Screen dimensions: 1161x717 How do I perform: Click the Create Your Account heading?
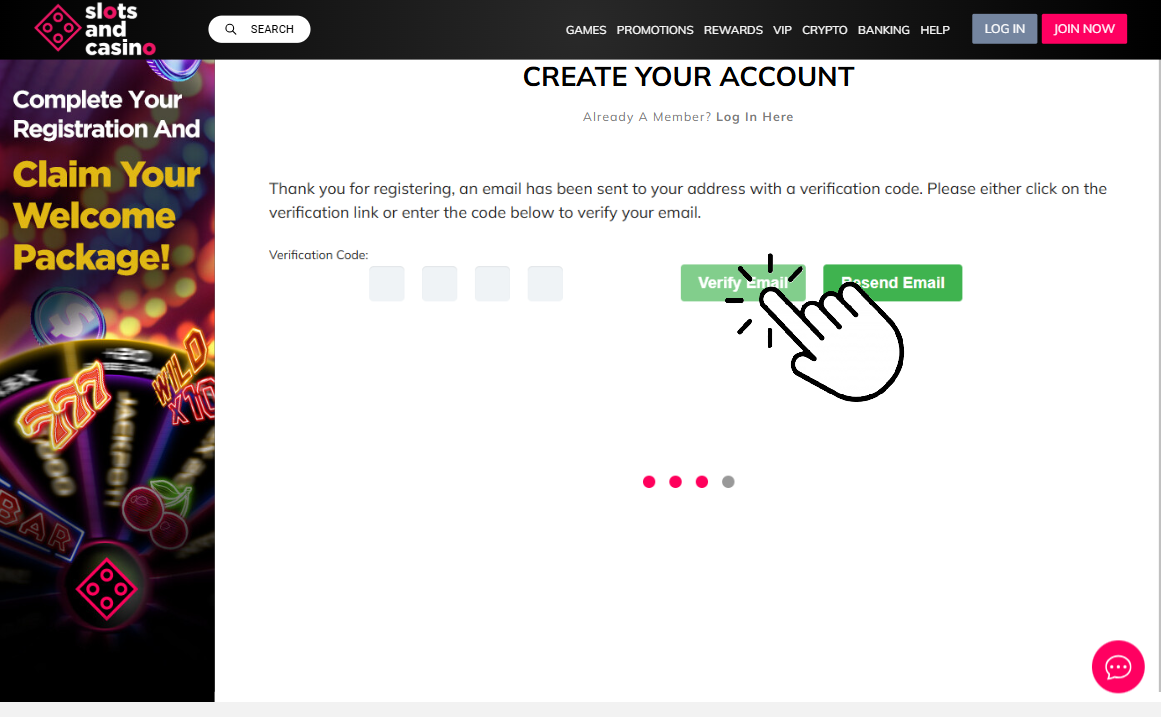click(689, 77)
